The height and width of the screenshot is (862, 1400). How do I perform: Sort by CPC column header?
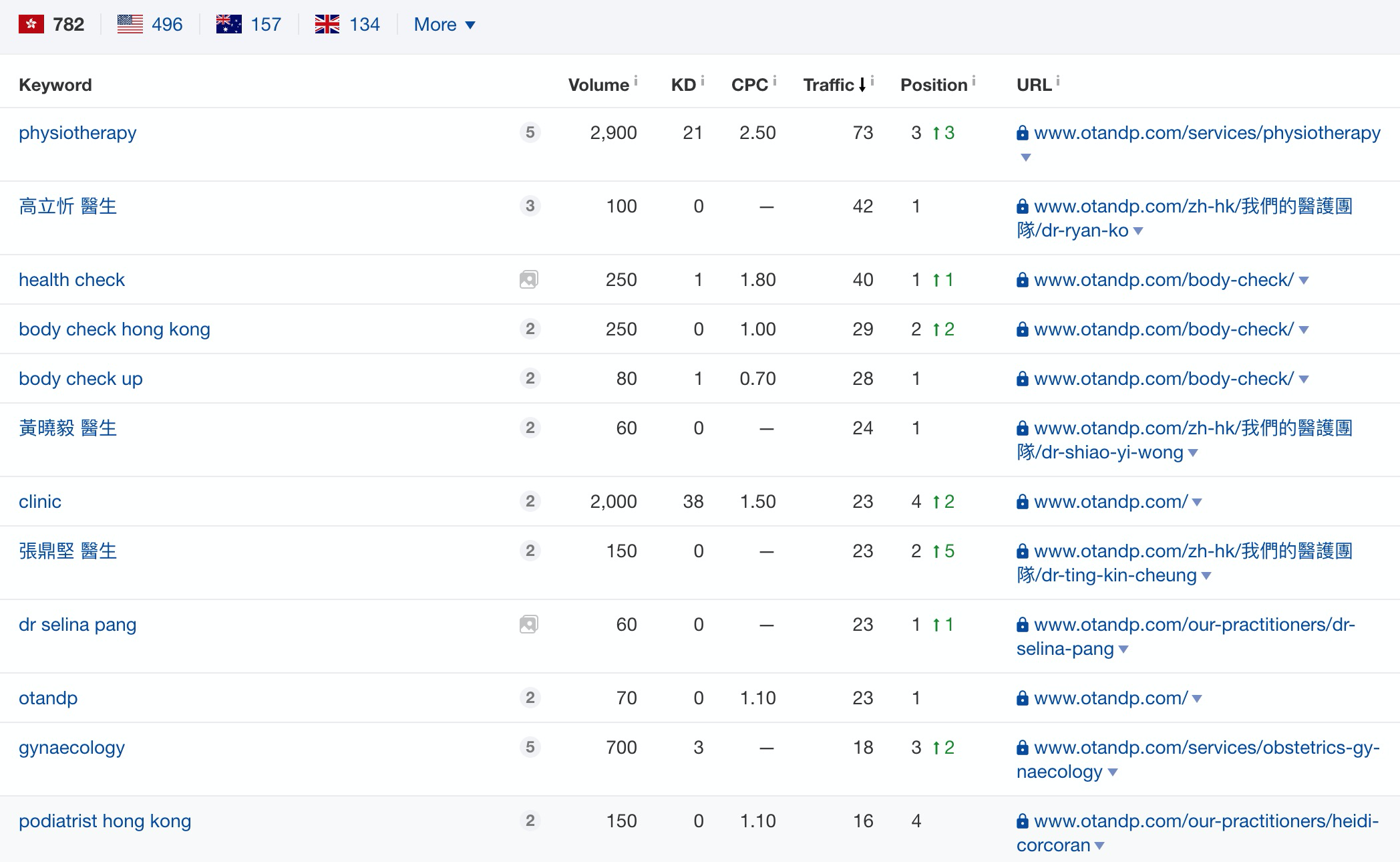(x=749, y=85)
